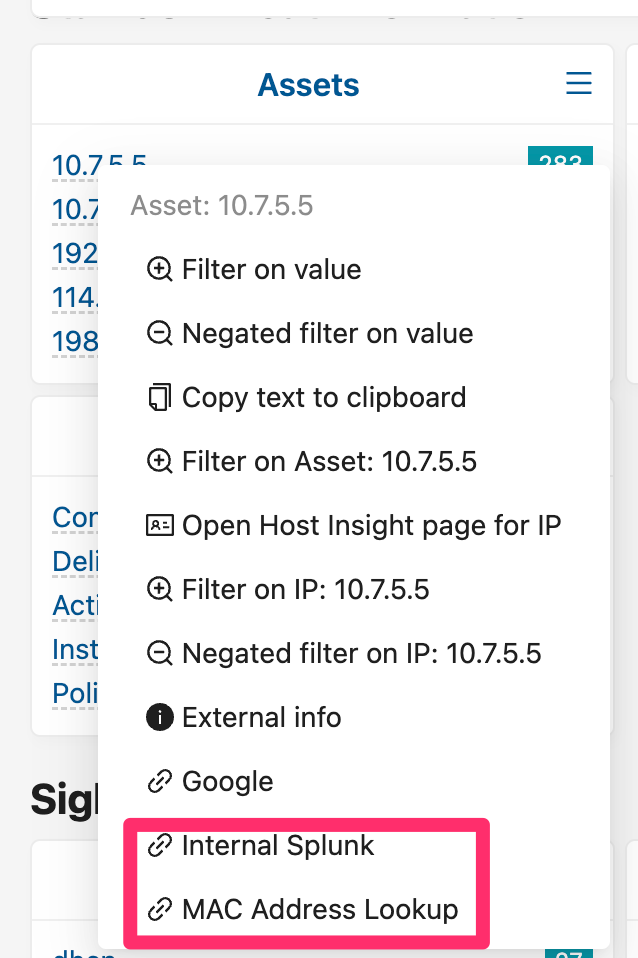
Task: Click the minus magnifier icon for Negated filter on value
Action: tap(159, 334)
